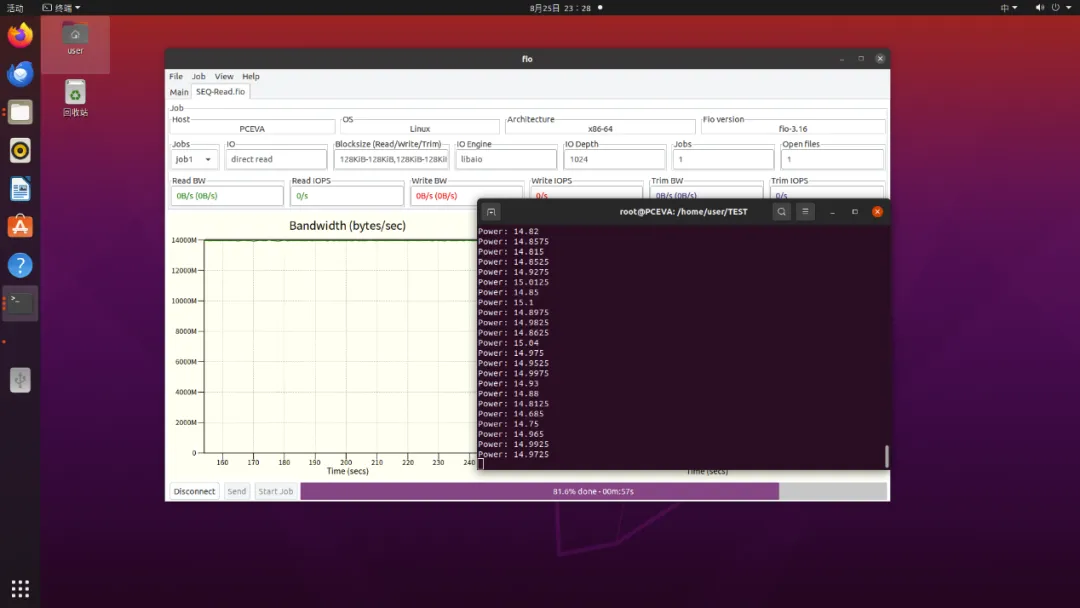
Task: Expand the job1 Jobs dropdown
Action: [x=194, y=159]
